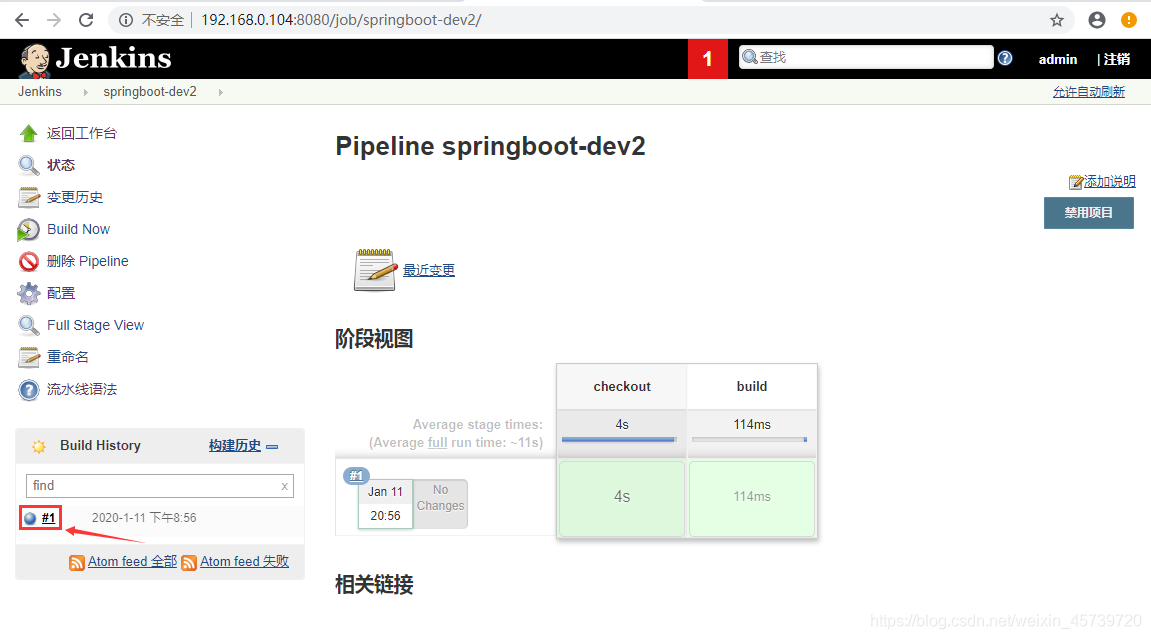Click the Jenkins butler logo
This screenshot has width=1151, height=639.
click(x=34, y=60)
